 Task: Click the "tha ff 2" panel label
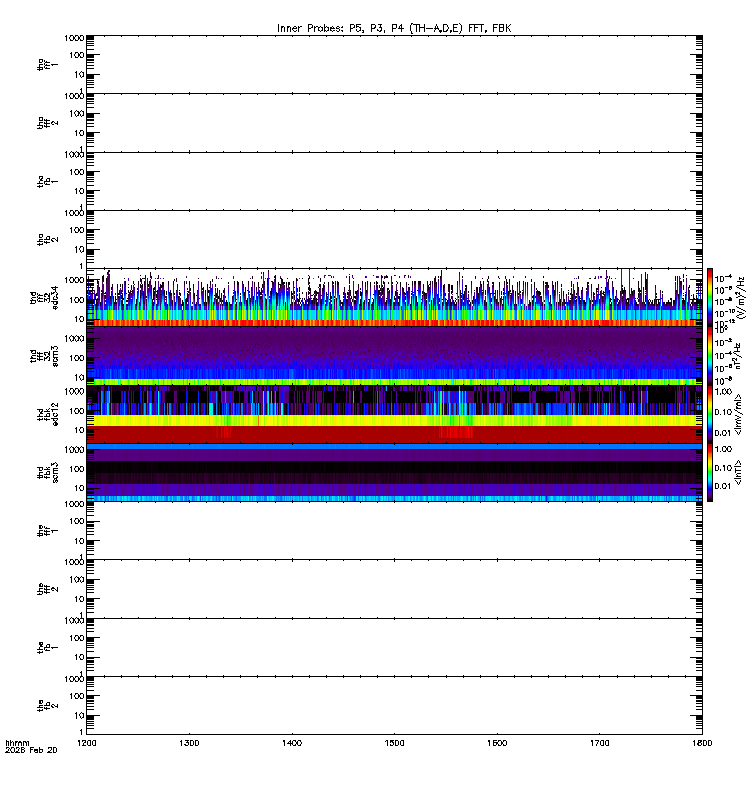click(47, 123)
